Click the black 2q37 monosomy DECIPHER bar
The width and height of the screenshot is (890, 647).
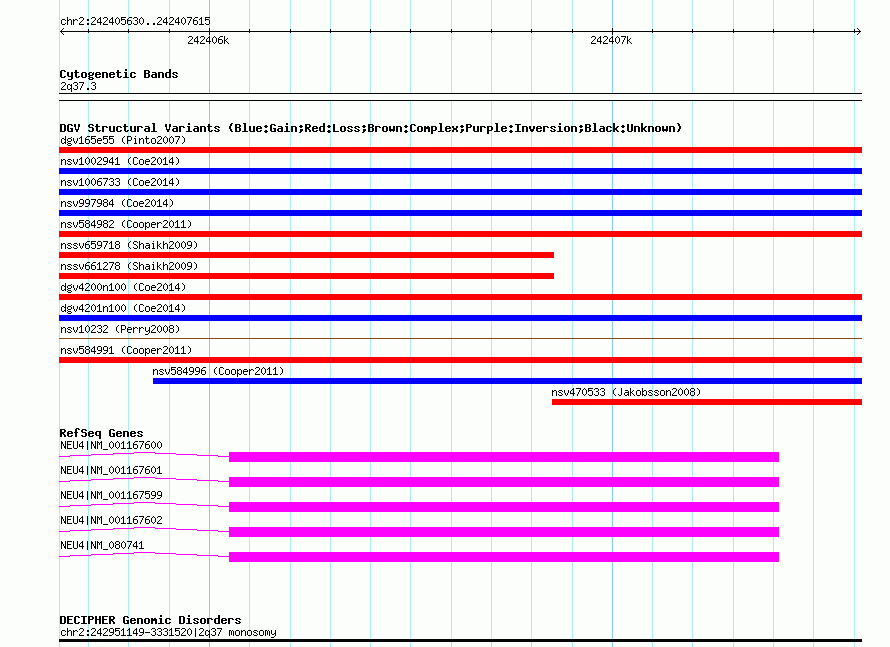pos(460,641)
